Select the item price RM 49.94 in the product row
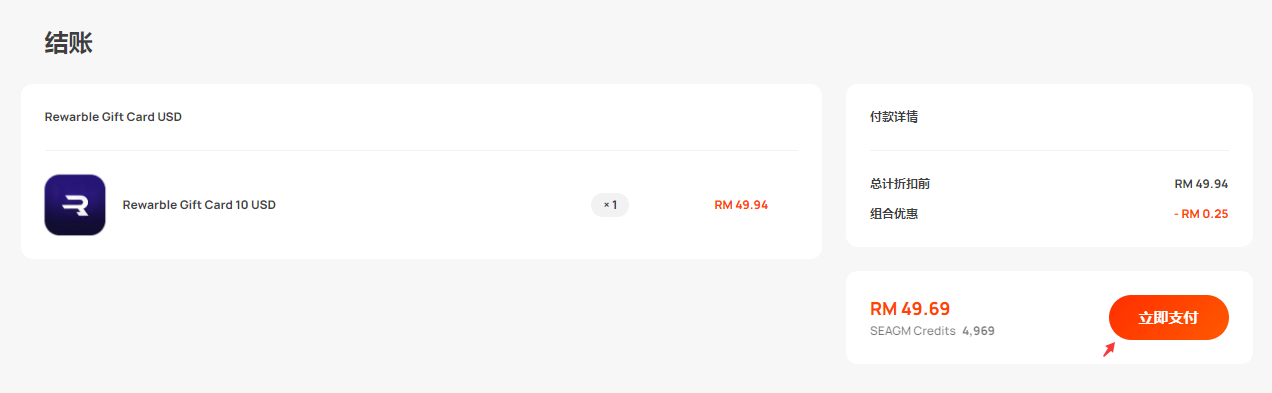 [741, 205]
